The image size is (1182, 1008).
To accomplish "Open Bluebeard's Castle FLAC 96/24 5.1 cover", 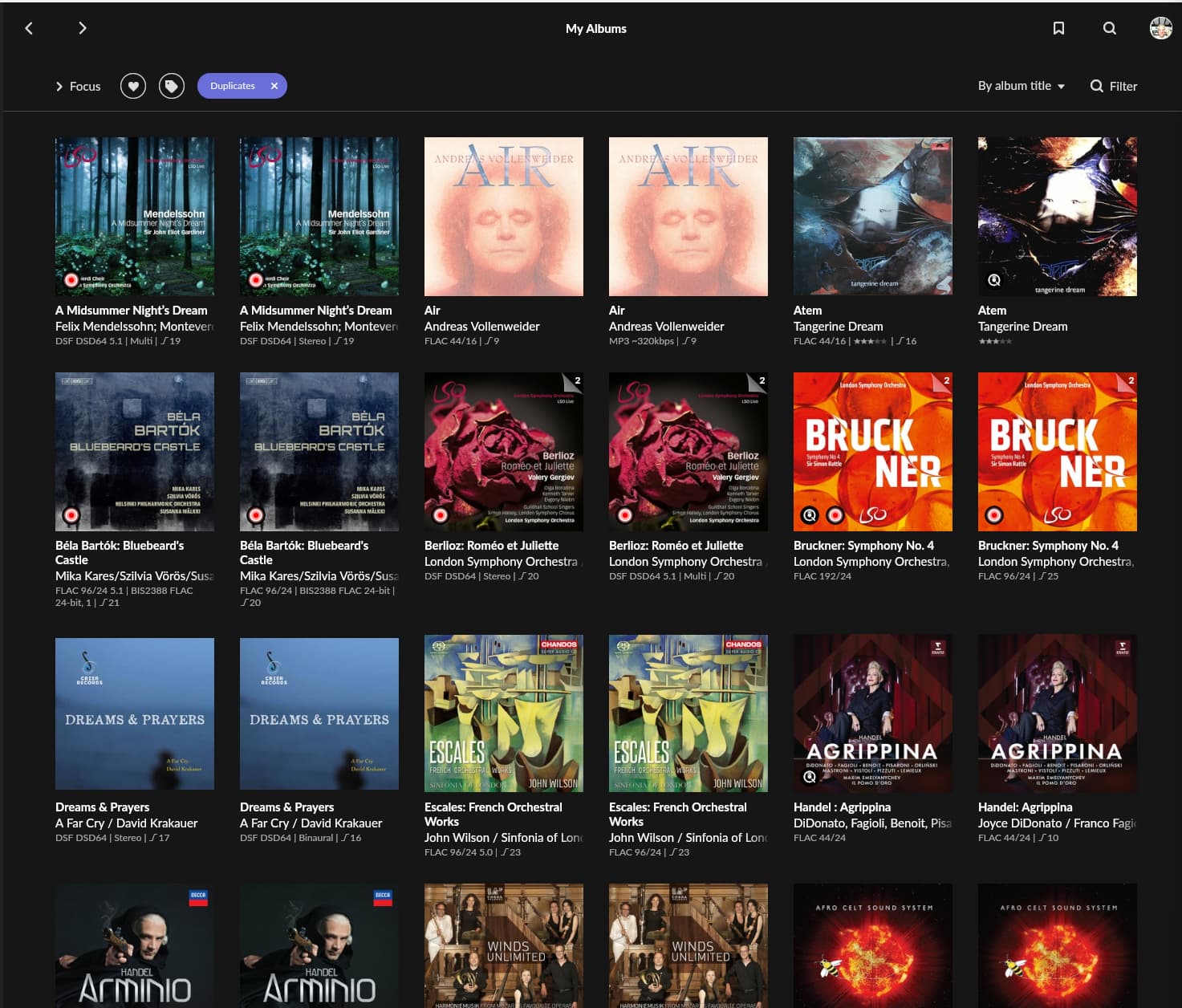I will (135, 452).
